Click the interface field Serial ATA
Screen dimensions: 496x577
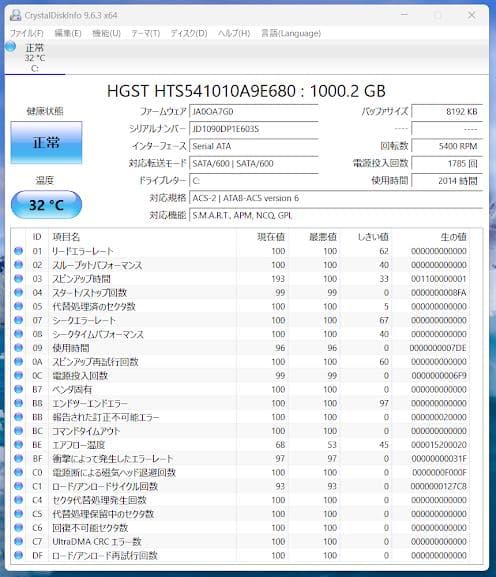254,146
